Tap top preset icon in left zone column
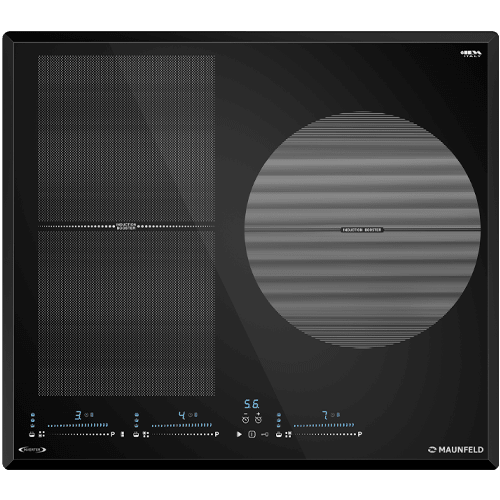500x500 pixels. 33,415
